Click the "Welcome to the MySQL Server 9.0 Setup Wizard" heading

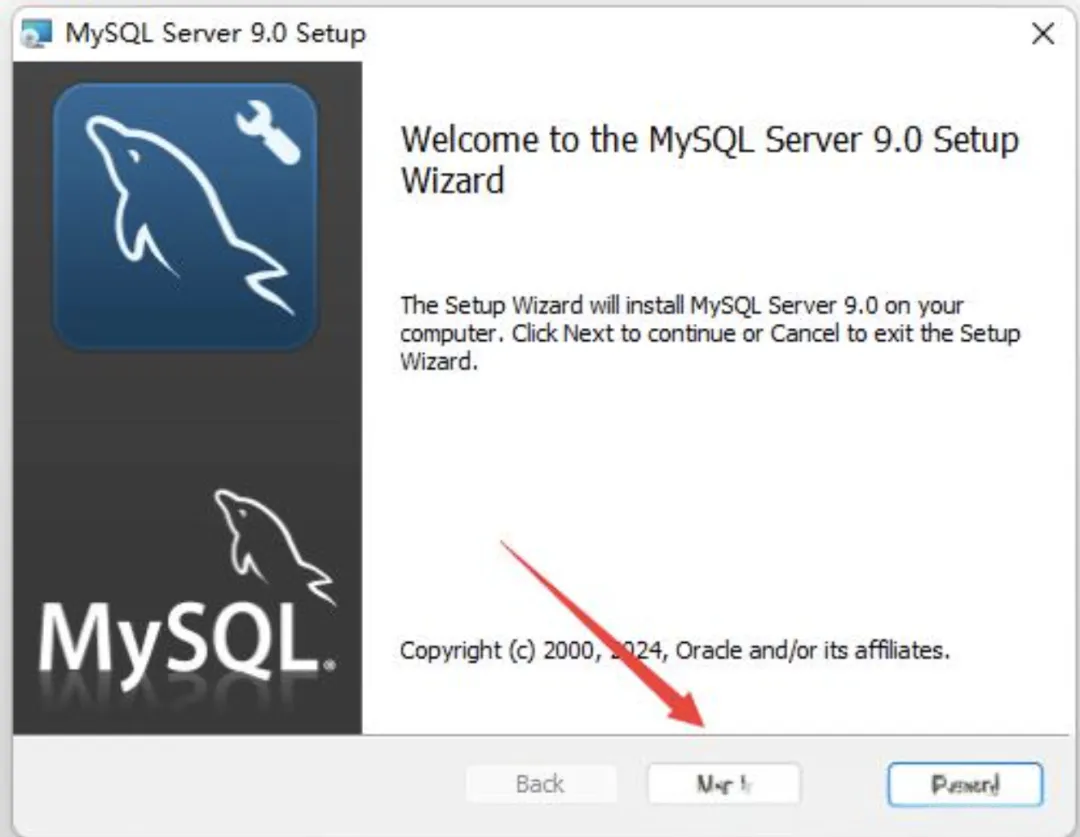click(709, 160)
